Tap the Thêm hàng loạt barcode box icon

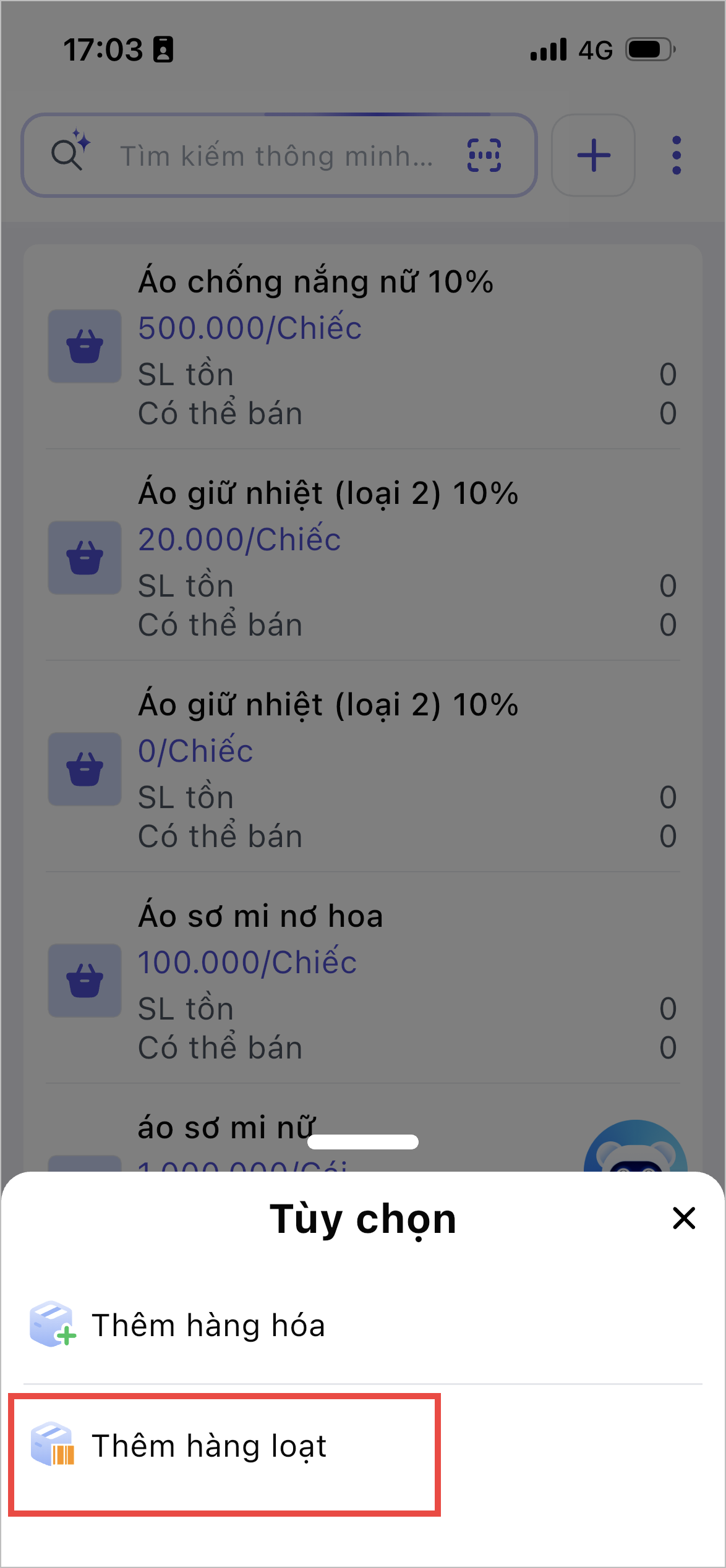click(52, 1445)
